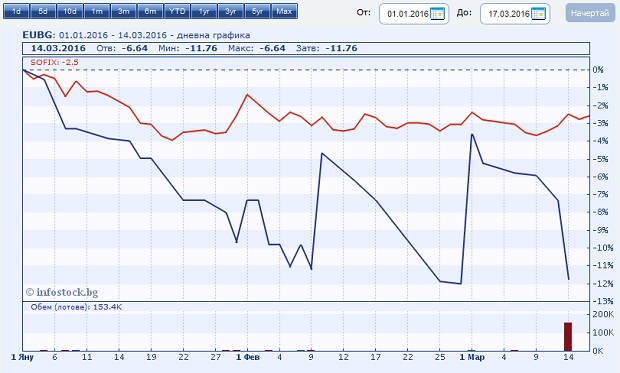620x373 pixels.
Task: Choose the 5yr range button
Action: coord(258,11)
